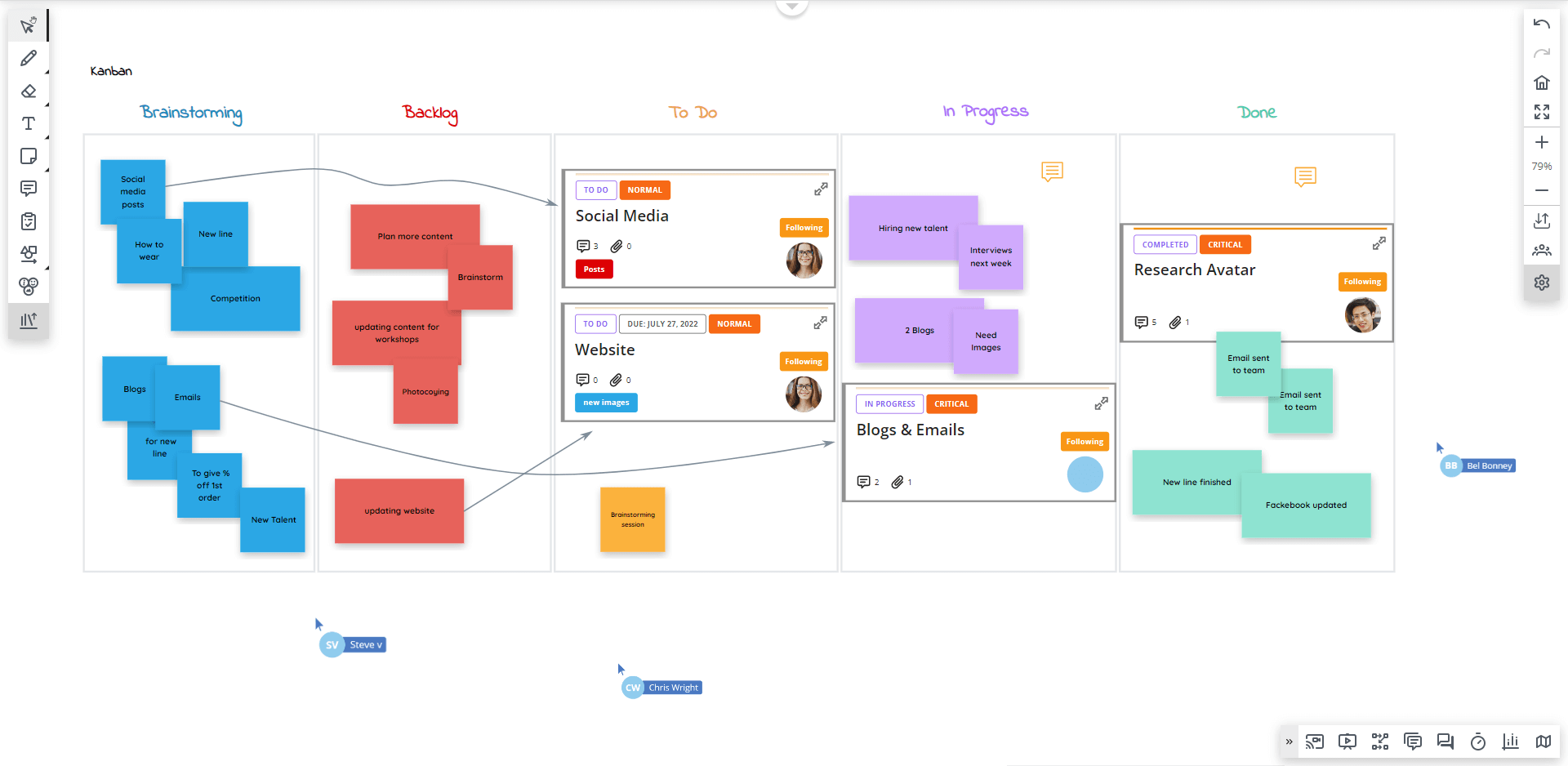Image resolution: width=1568 pixels, height=766 pixels.
Task: Expand the Website card
Action: point(820,323)
